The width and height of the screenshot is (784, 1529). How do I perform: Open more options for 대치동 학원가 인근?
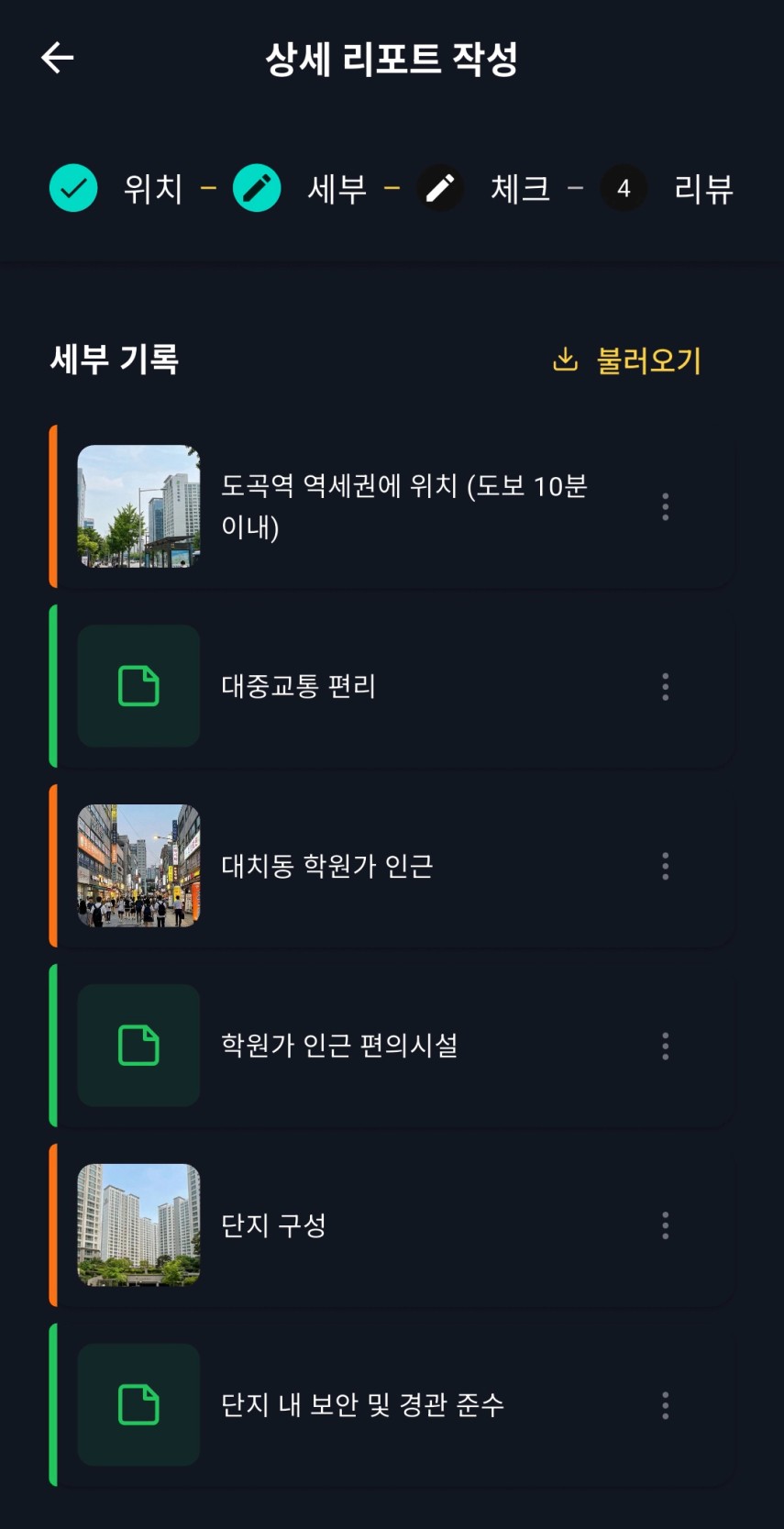pos(666,866)
